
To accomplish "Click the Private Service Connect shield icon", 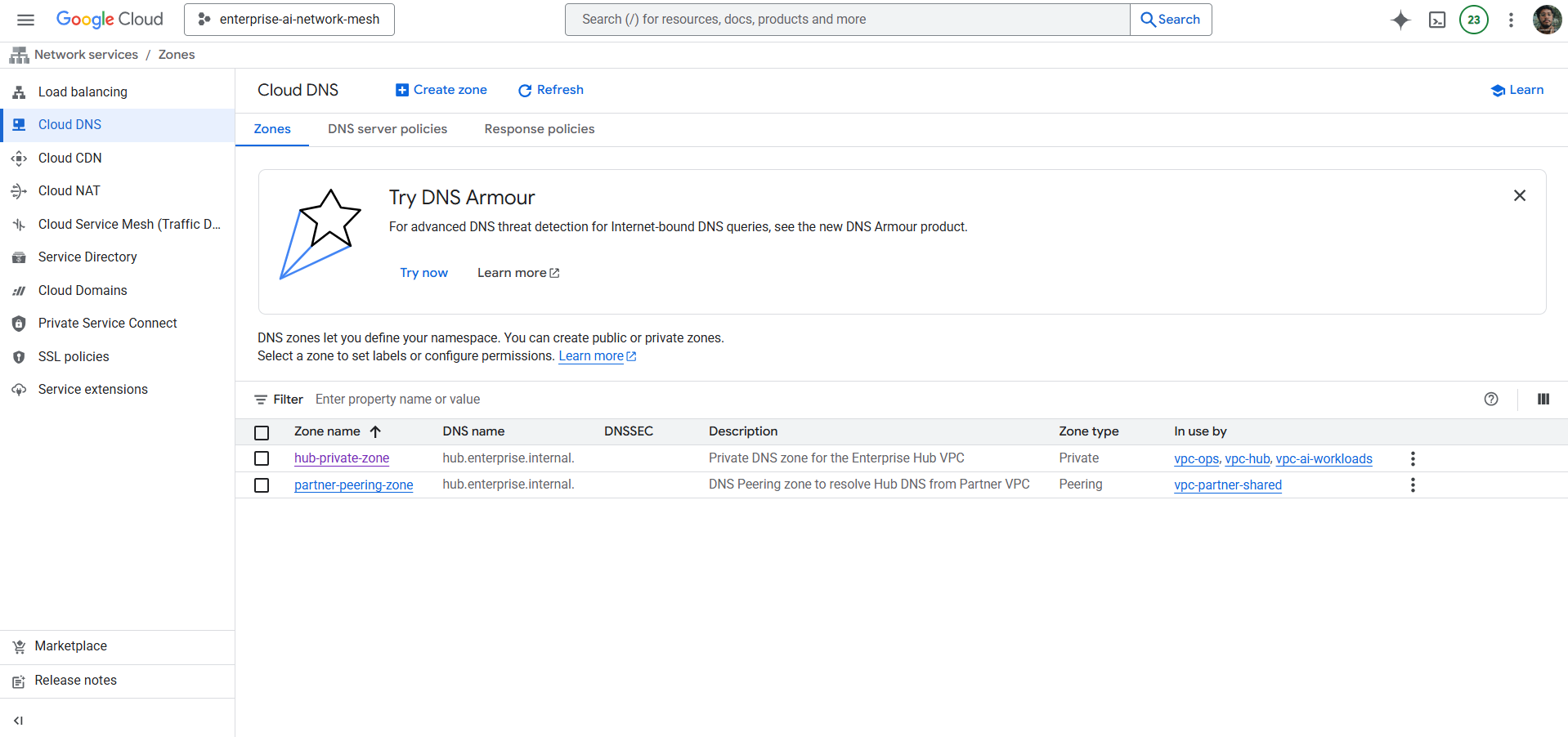I will click(x=19, y=324).
